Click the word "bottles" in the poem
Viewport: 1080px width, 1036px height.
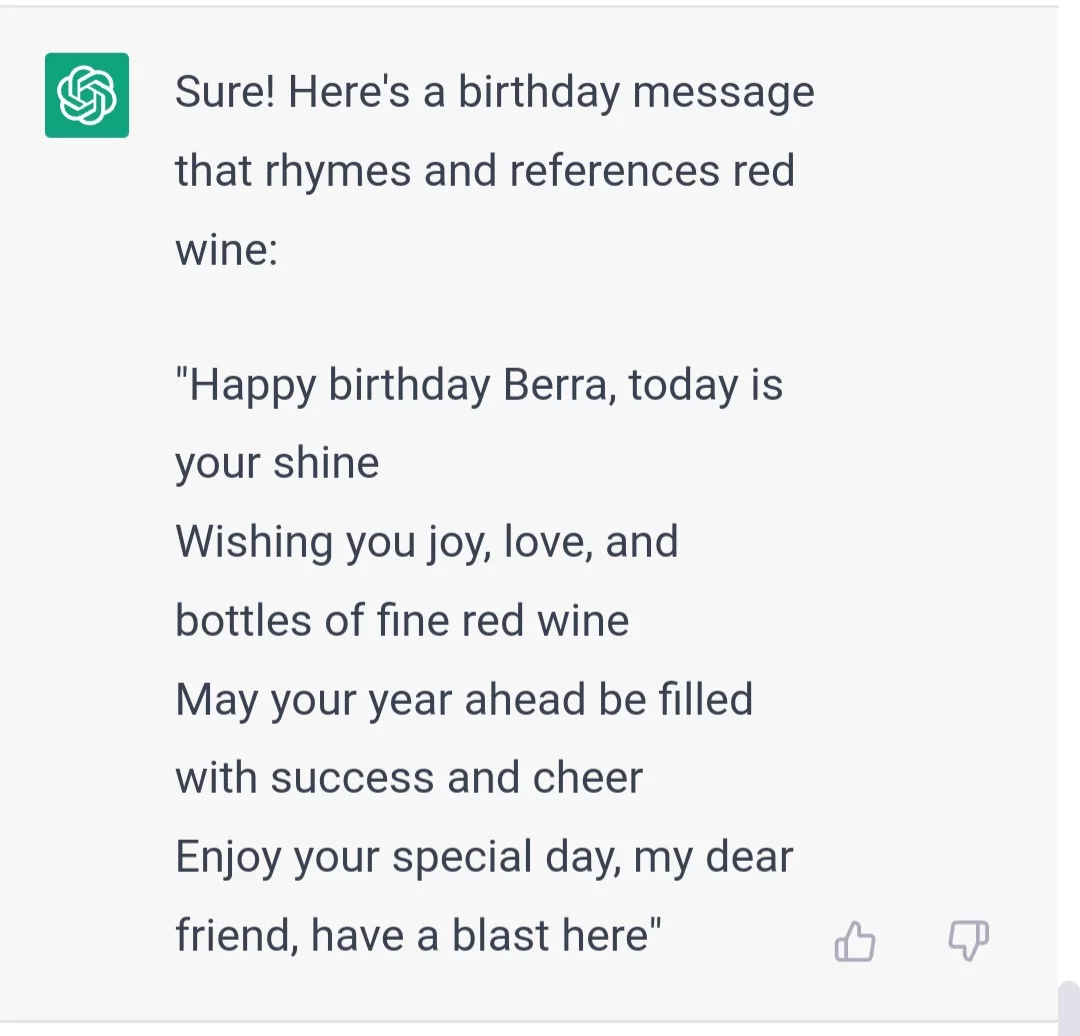tap(243, 620)
